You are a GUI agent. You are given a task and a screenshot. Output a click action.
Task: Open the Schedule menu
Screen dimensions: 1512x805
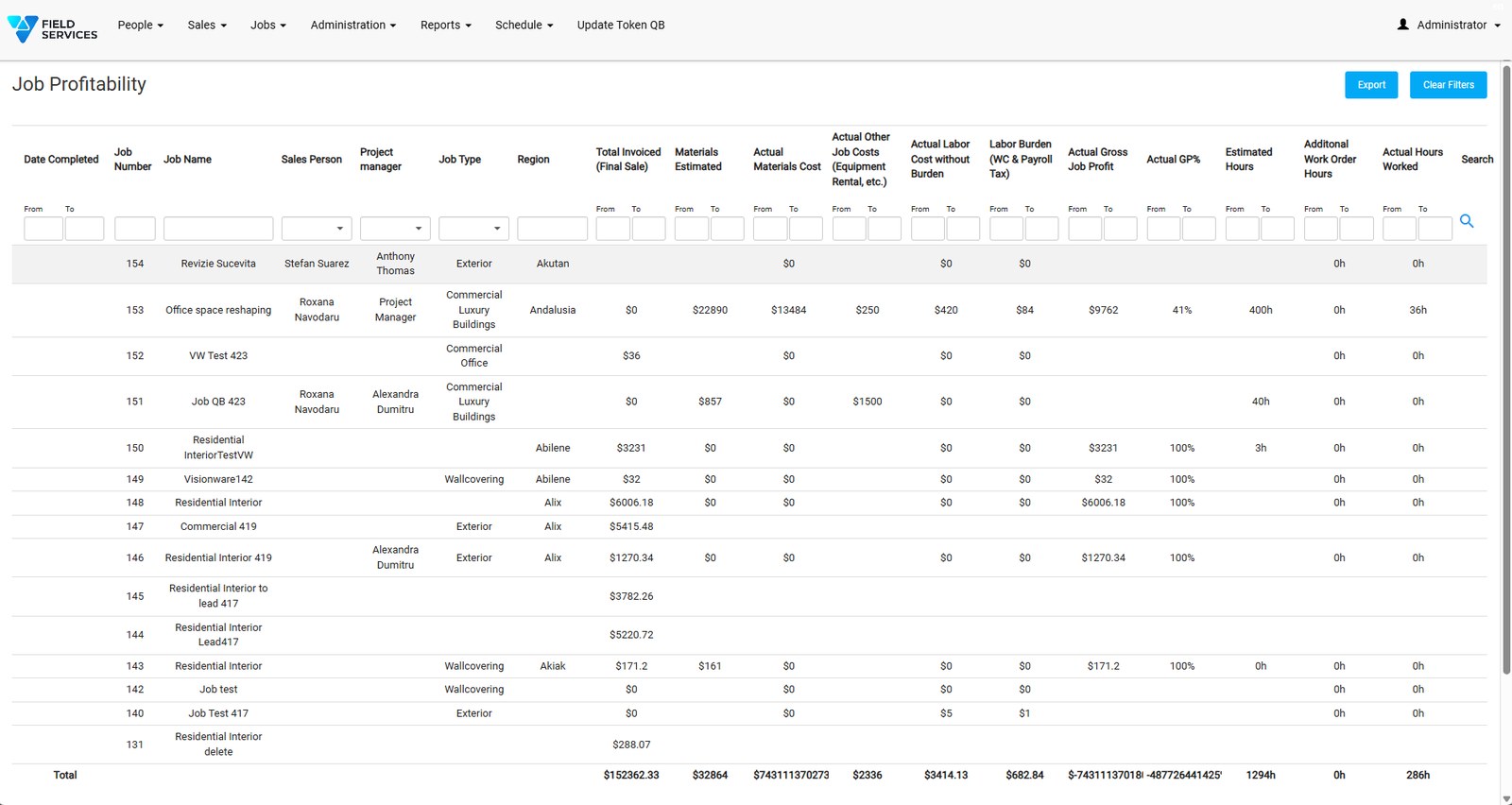[524, 25]
